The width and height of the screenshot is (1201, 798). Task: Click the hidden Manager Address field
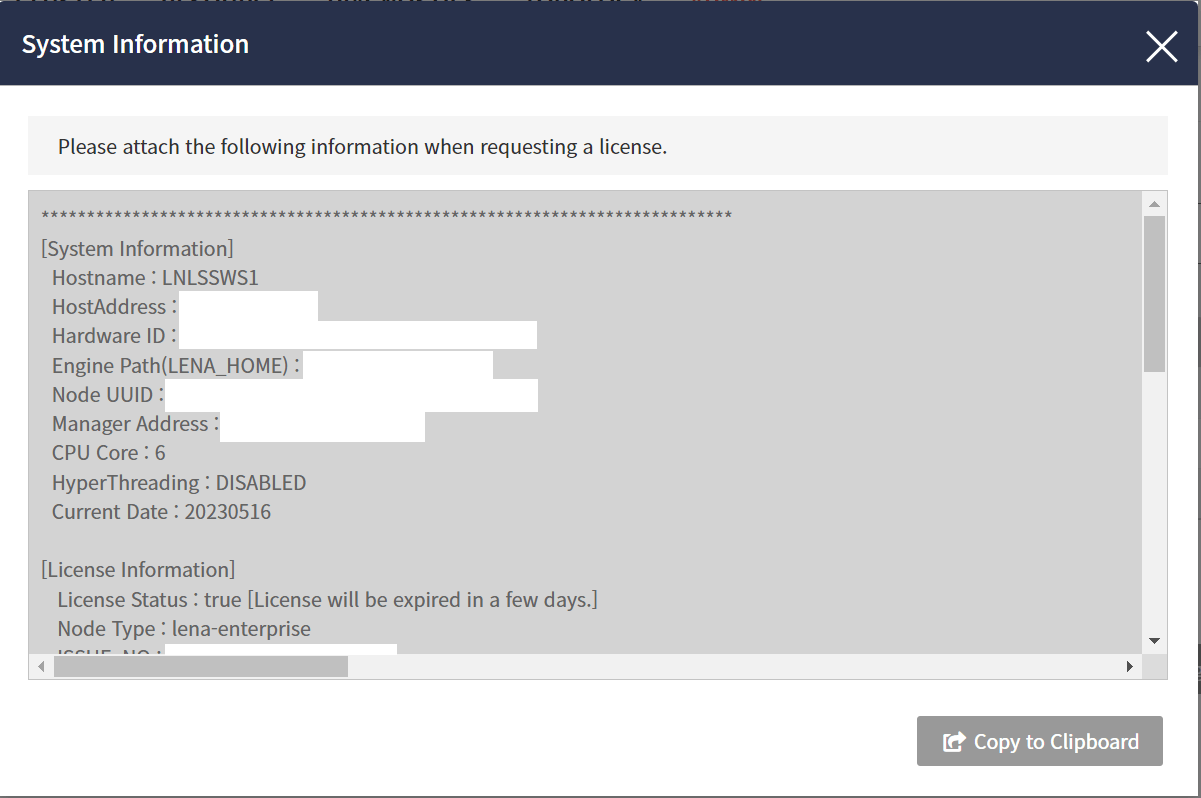pos(322,426)
